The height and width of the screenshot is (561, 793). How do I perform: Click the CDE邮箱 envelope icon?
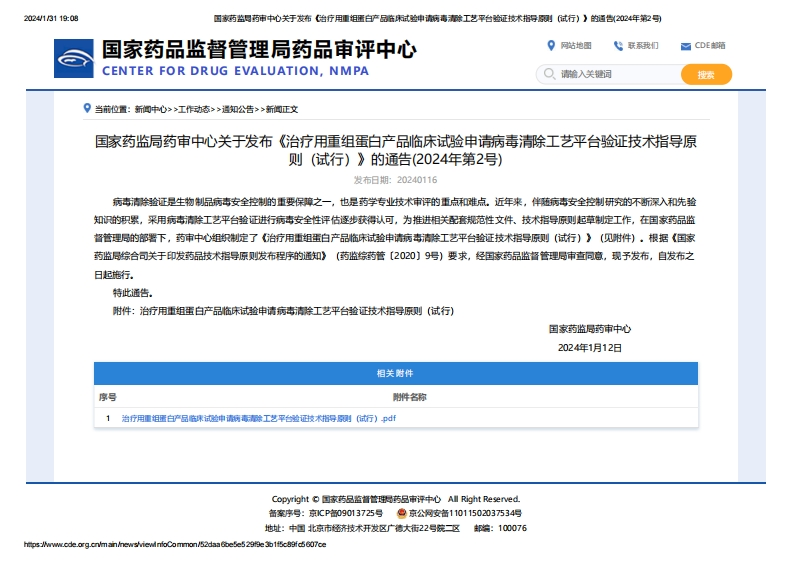click(685, 46)
